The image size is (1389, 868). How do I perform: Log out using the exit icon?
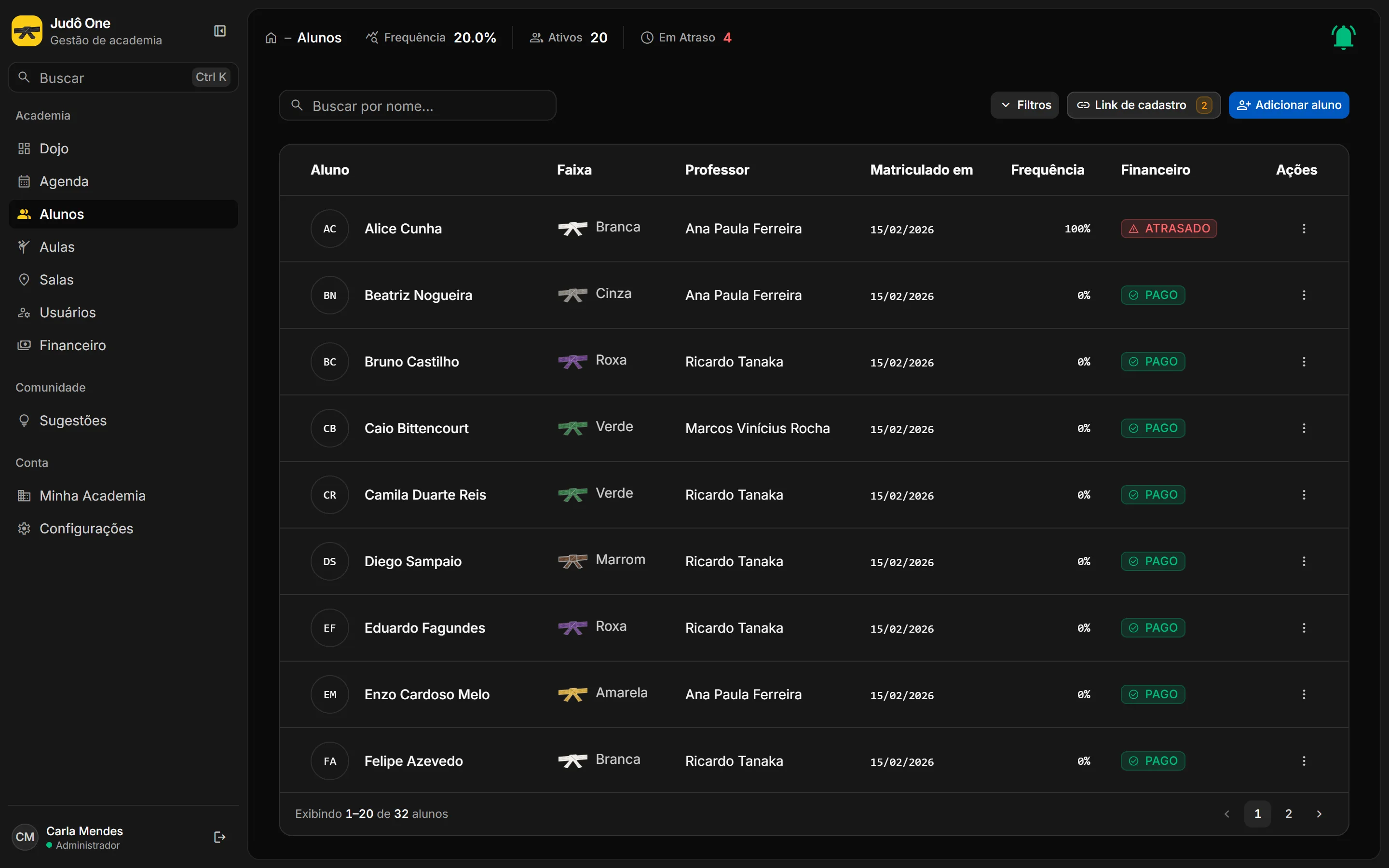(219, 837)
